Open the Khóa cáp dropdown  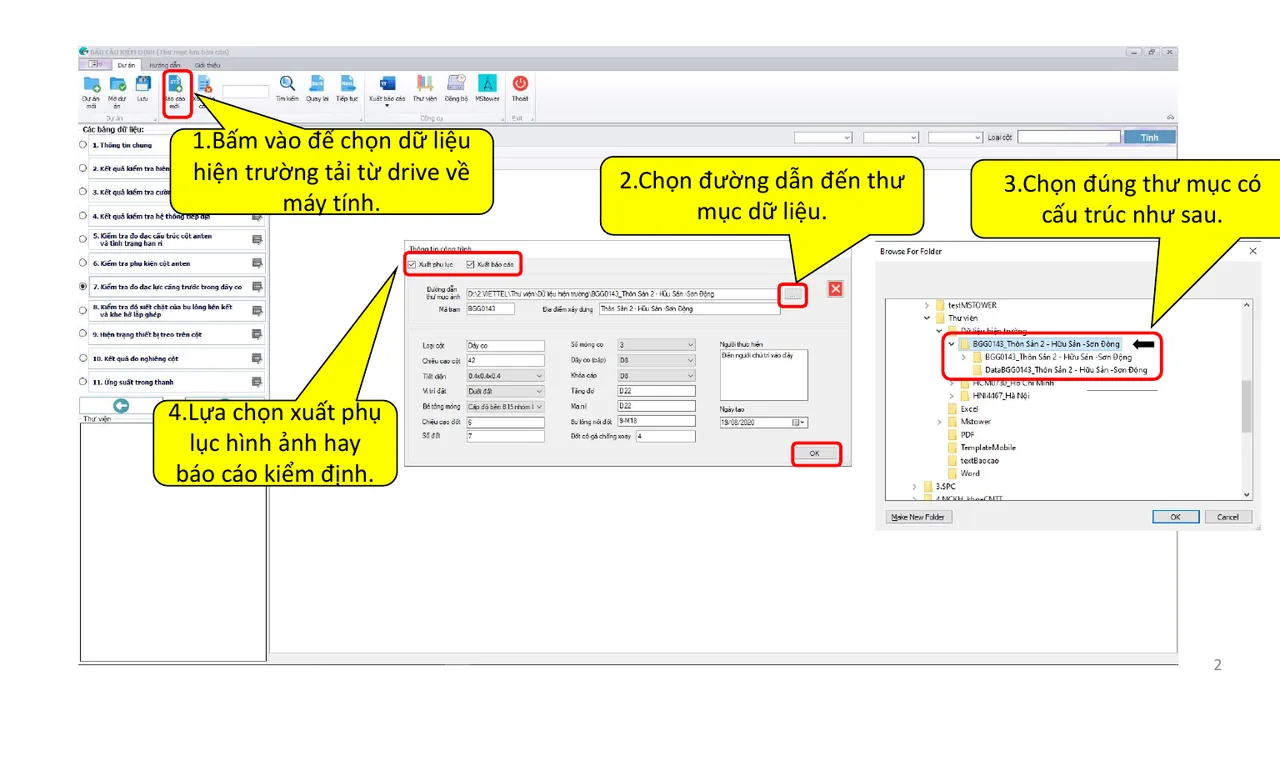656,376
